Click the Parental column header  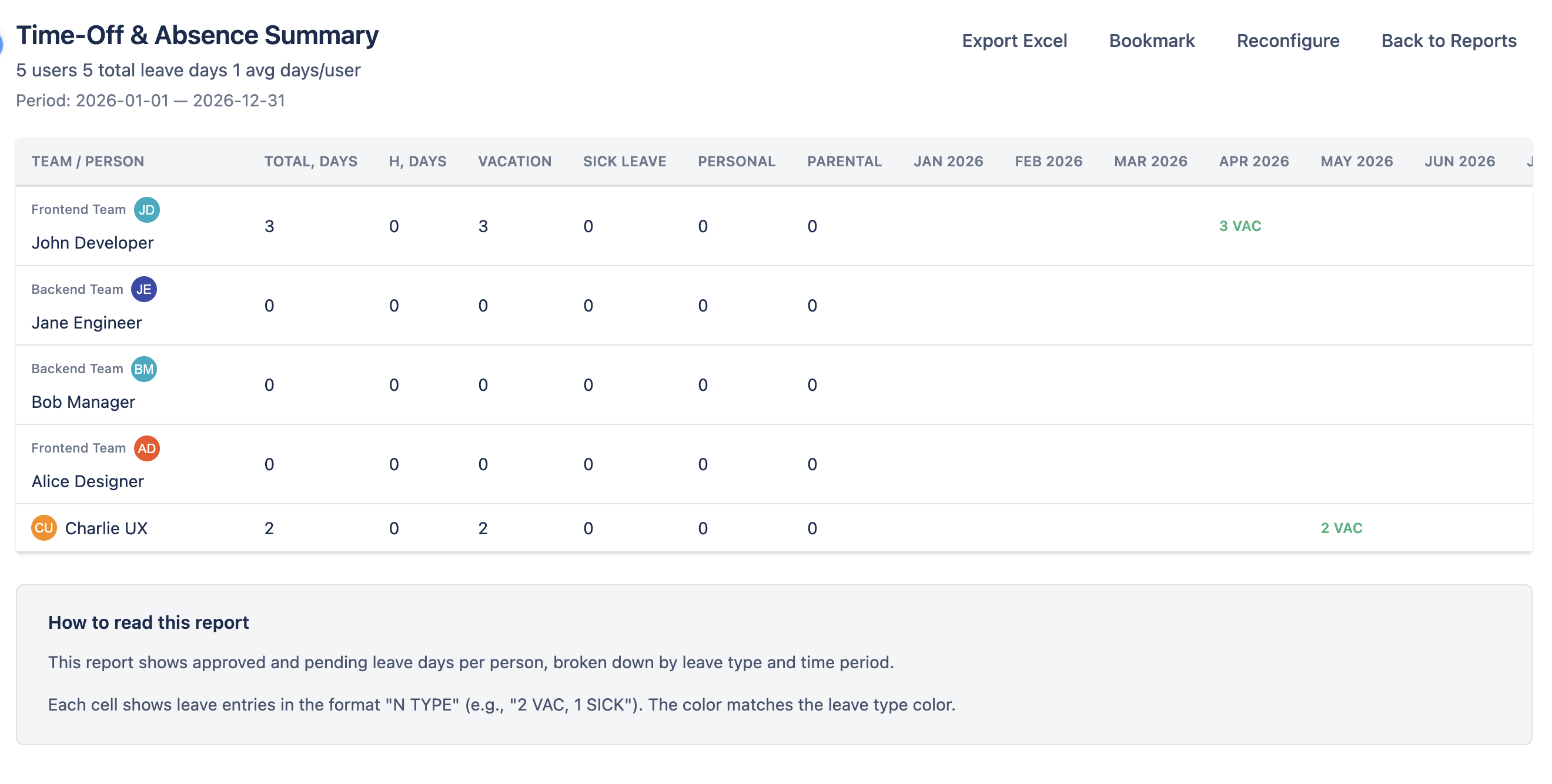844,162
